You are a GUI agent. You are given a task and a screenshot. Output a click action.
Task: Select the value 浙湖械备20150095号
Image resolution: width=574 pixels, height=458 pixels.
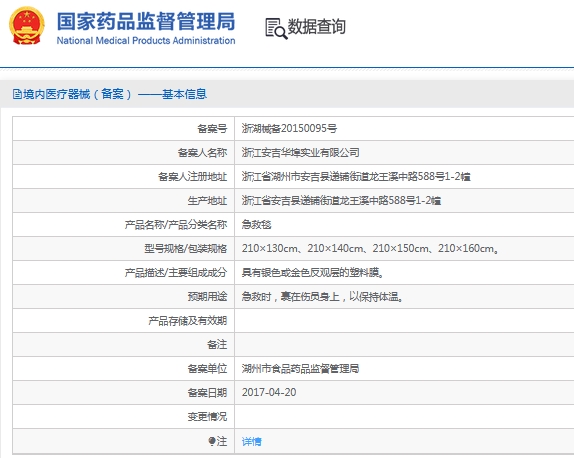289,129
